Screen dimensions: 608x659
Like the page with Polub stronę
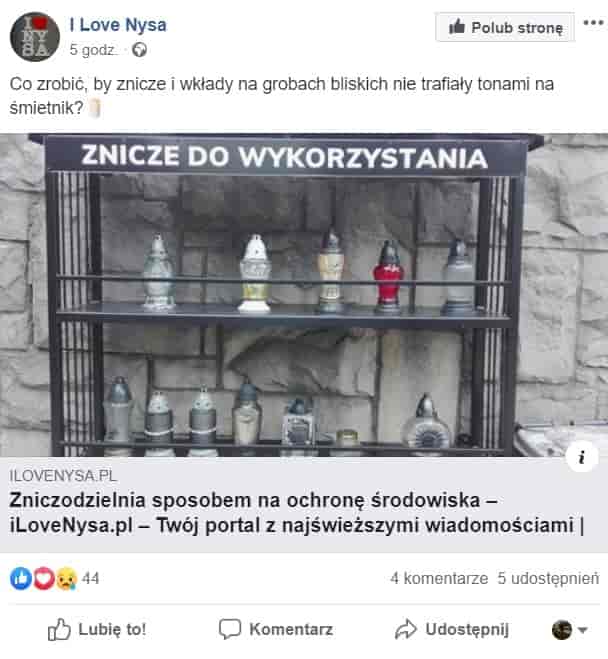[x=505, y=27]
